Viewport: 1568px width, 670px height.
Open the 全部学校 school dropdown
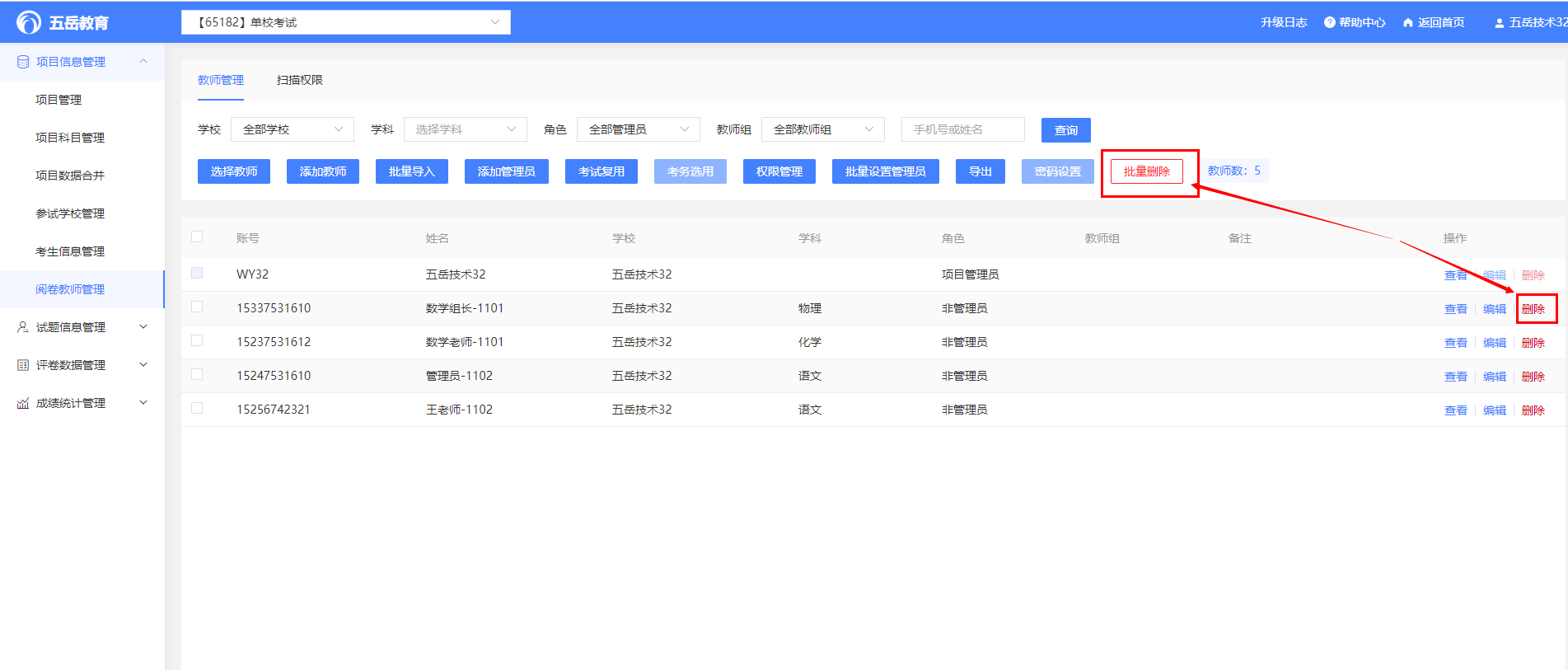click(293, 129)
